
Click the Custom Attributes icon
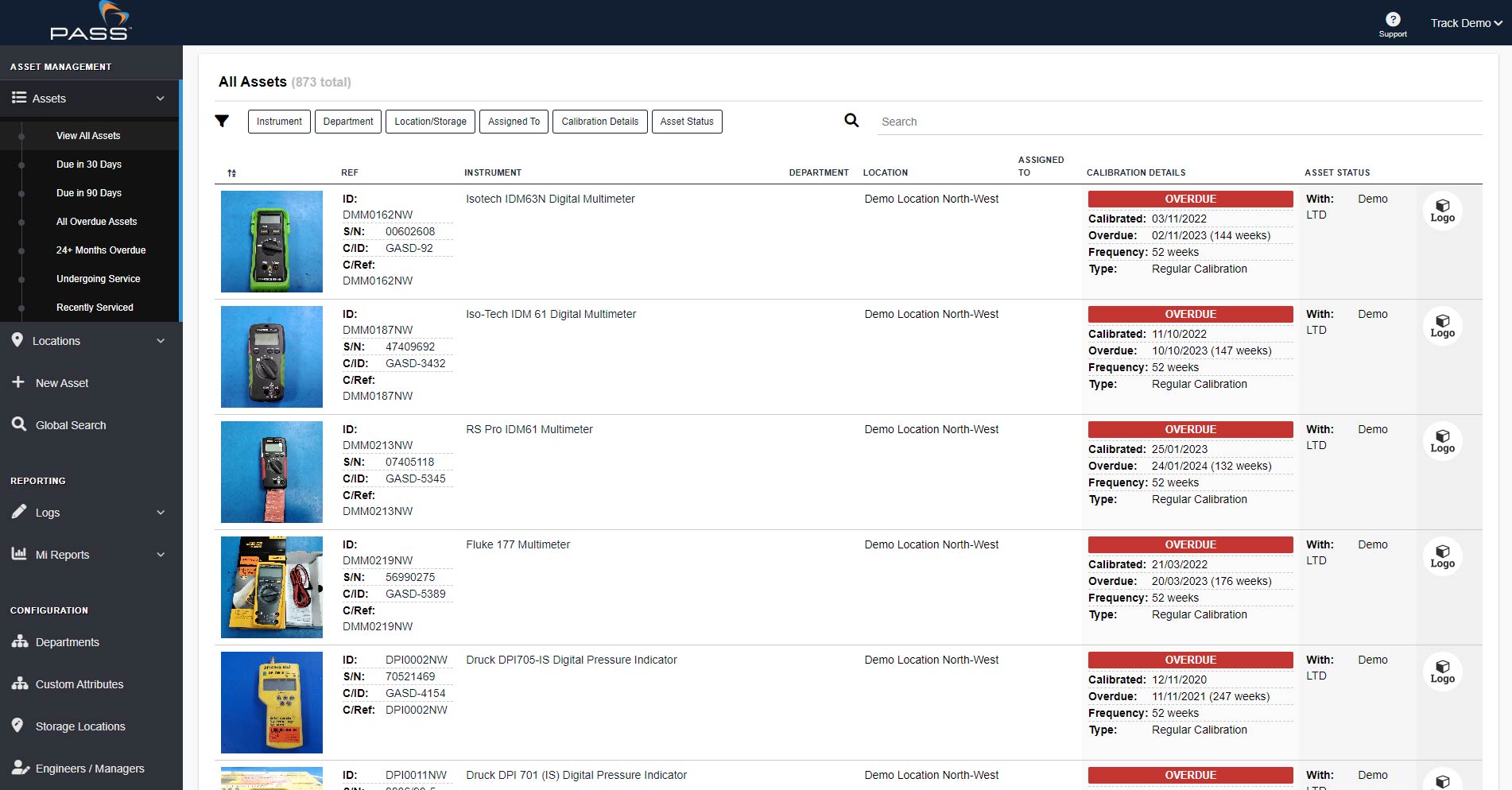coord(20,684)
